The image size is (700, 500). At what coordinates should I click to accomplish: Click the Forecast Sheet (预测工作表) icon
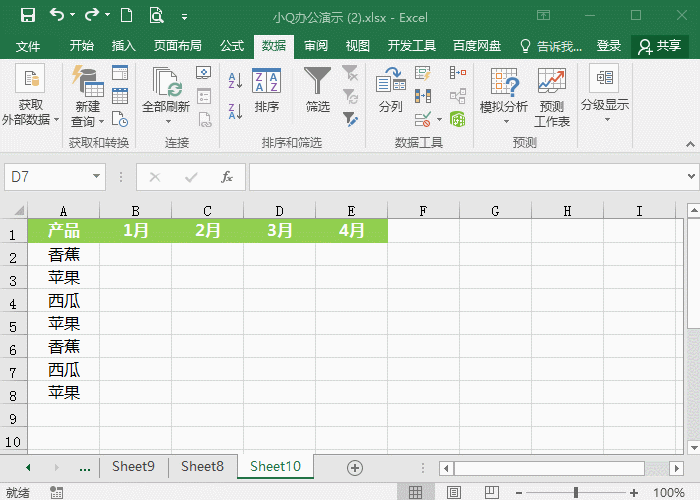[552, 95]
